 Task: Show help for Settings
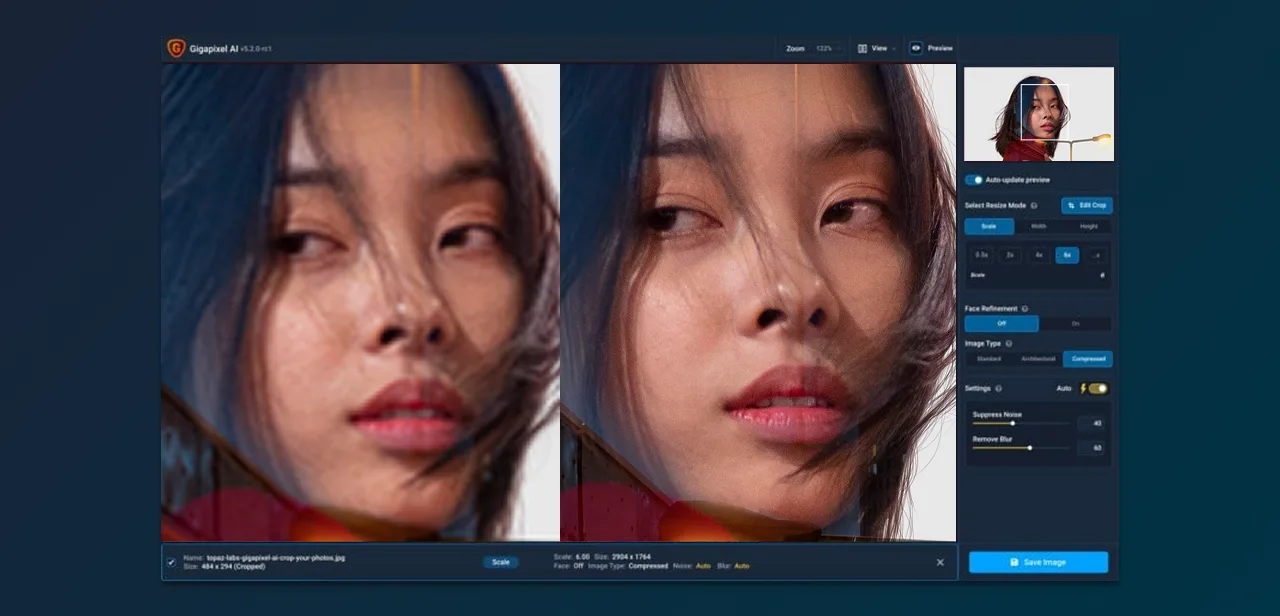click(x=999, y=388)
